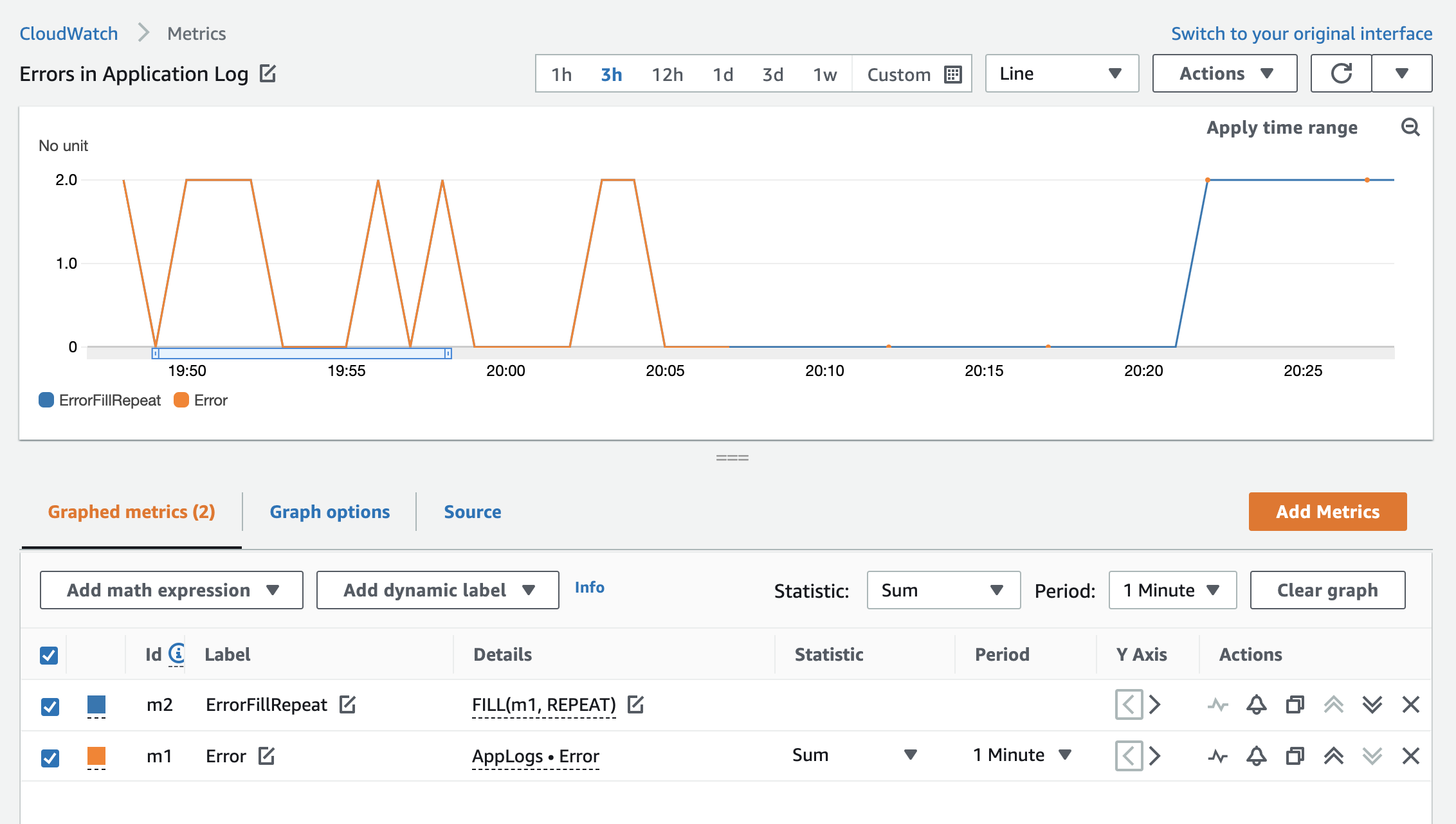
Task: Uncheck the ErrorFillRepeat metric checkbox
Action: (50, 706)
